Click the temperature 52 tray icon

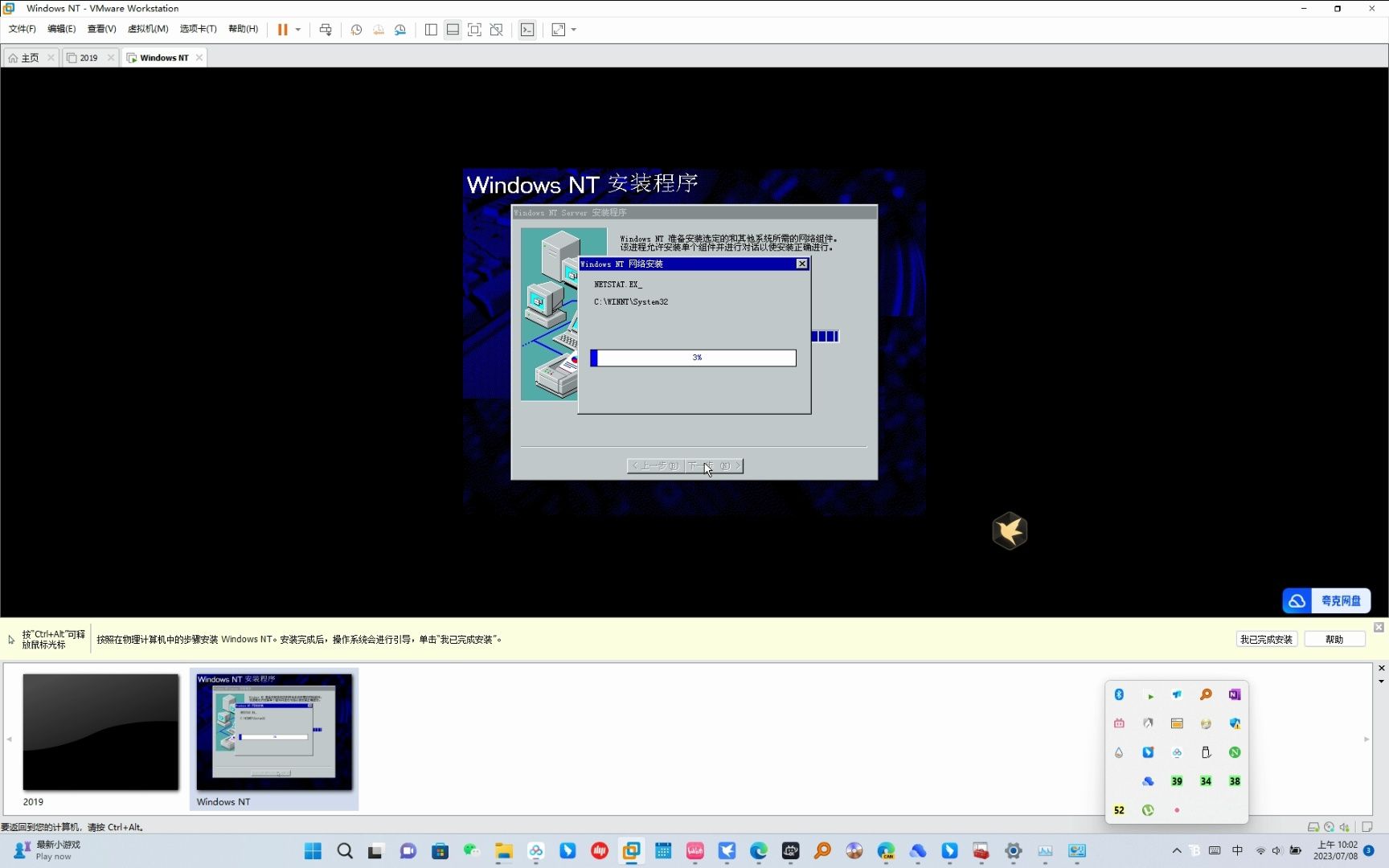point(1119,810)
